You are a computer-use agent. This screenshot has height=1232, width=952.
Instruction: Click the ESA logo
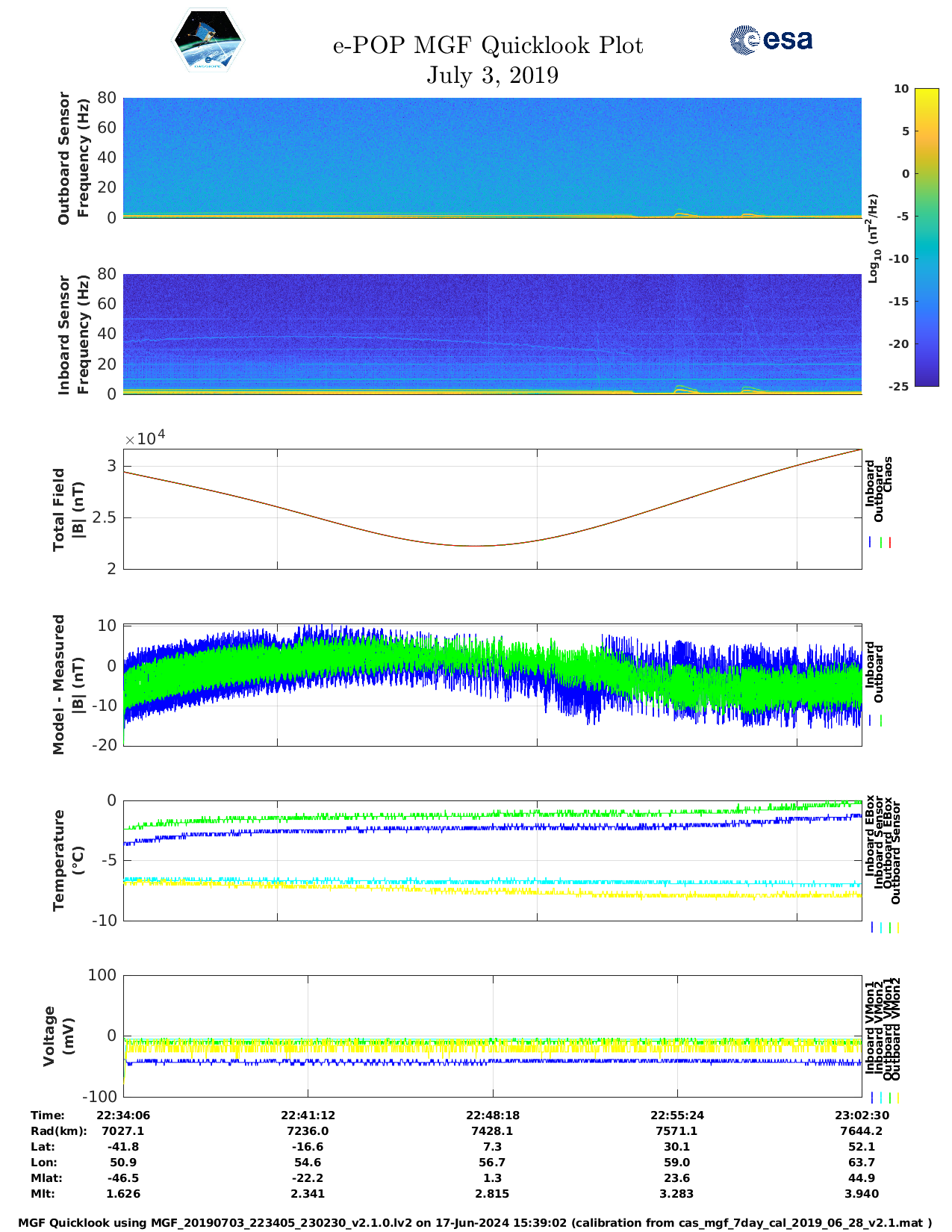point(771,40)
